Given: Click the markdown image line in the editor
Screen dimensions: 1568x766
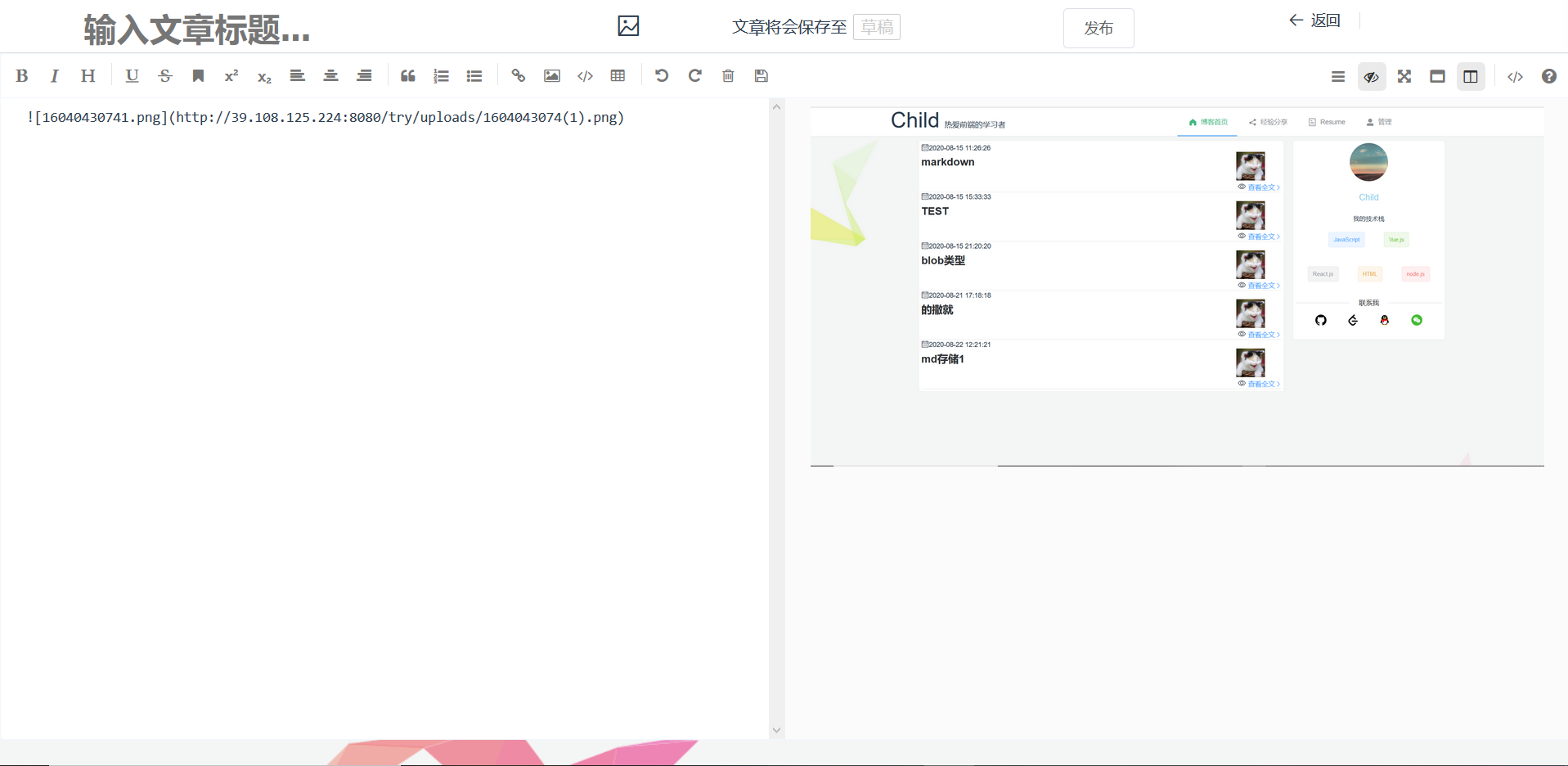Looking at the screenshot, I should 326,117.
